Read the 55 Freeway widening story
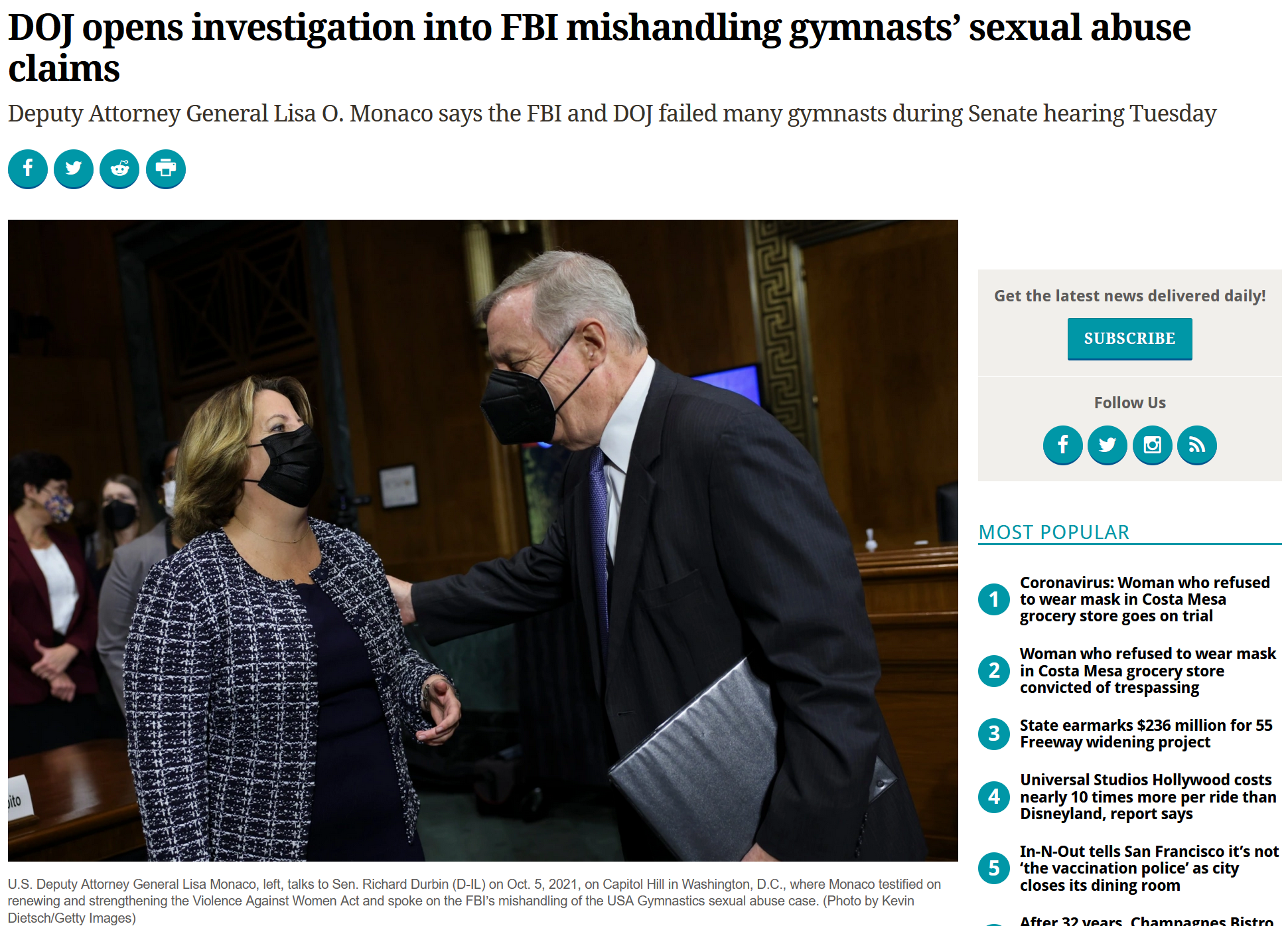Image resolution: width=1288 pixels, height=926 pixels. pyautogui.click(x=1146, y=733)
